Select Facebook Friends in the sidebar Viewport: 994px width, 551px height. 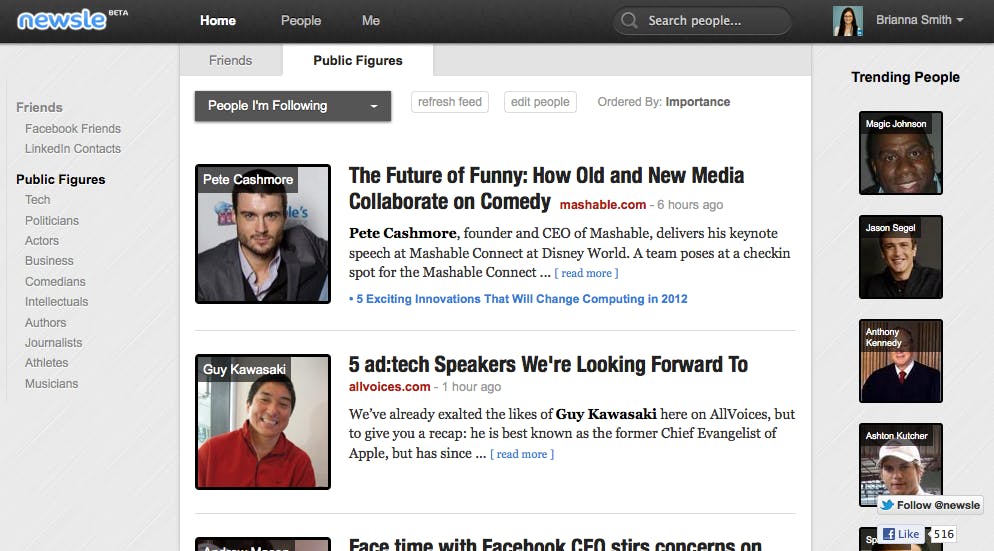point(73,129)
